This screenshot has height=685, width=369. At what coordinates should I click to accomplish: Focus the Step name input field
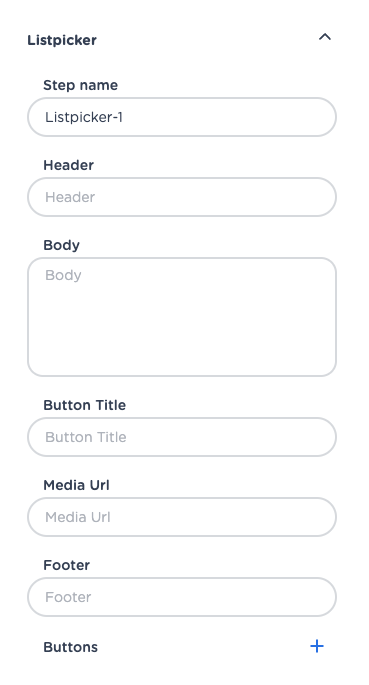182,117
